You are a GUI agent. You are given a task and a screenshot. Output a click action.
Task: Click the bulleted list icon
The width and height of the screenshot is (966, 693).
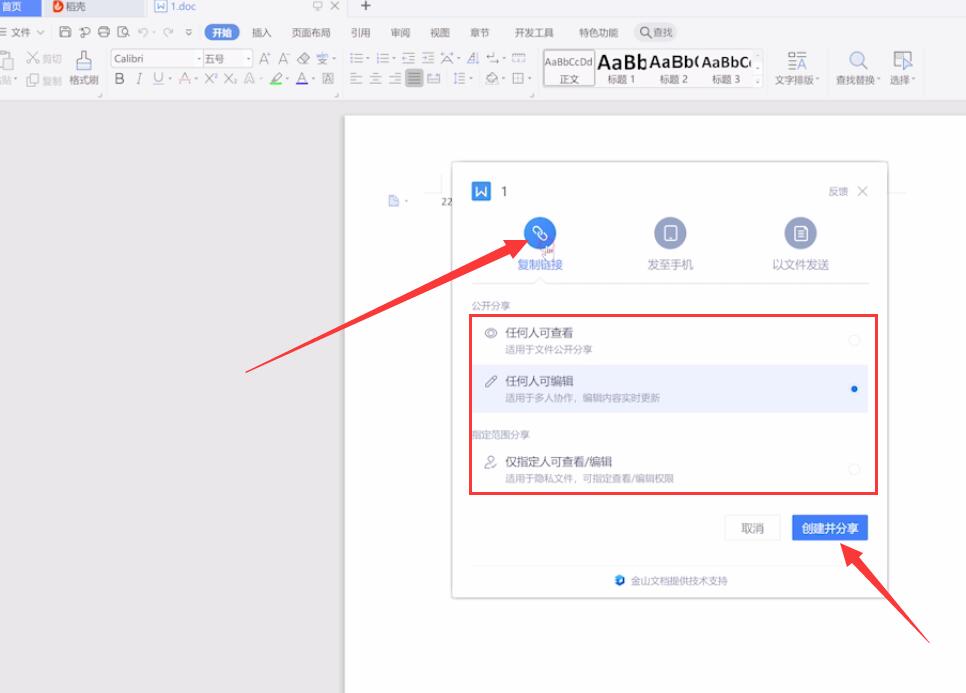[x=356, y=59]
